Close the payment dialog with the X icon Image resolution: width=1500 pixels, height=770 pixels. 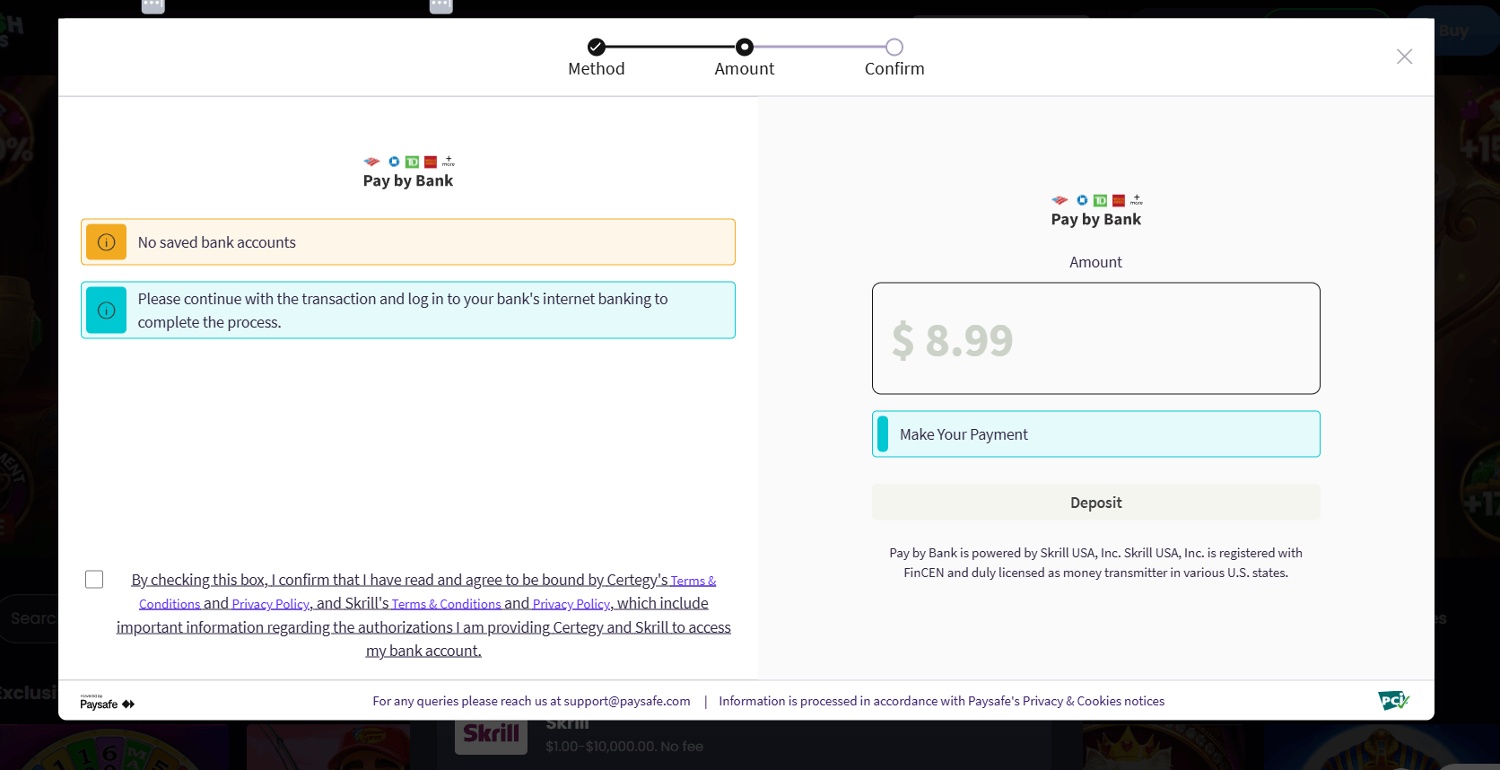point(1404,57)
